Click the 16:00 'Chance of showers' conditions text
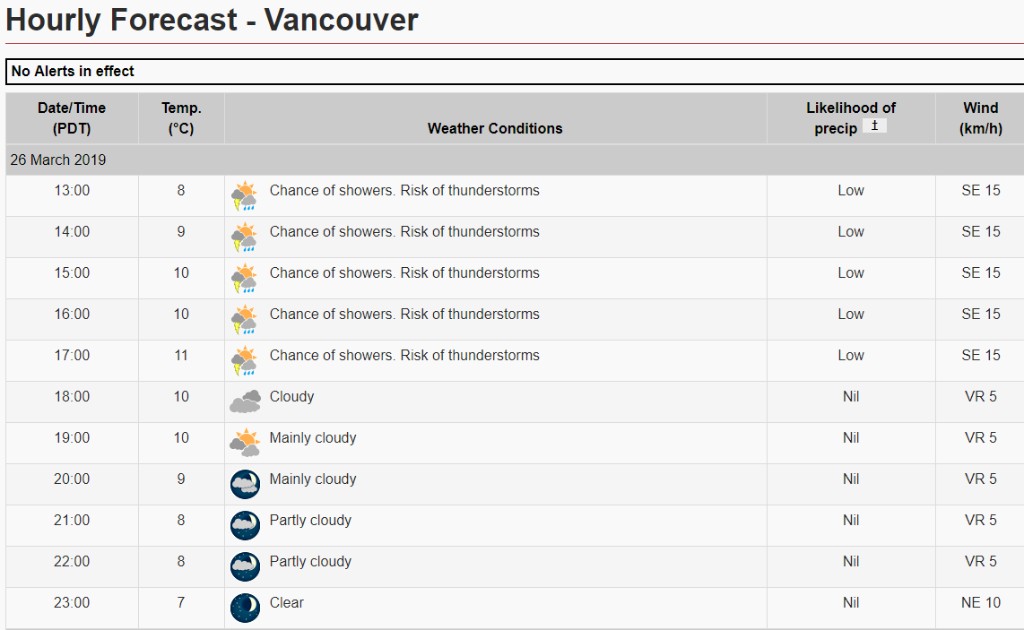This screenshot has height=630, width=1024. 404,314
